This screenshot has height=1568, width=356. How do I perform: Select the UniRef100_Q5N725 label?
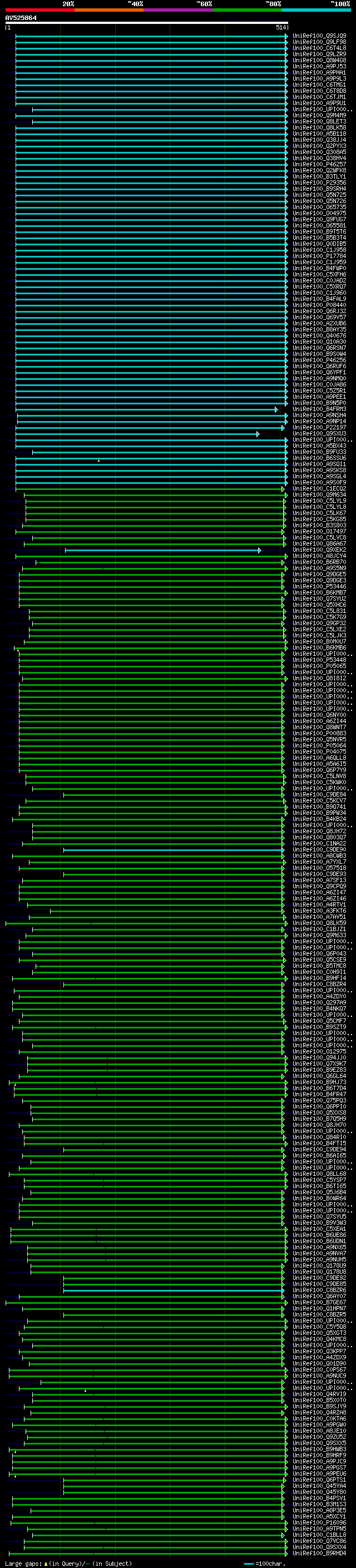tap(319, 195)
